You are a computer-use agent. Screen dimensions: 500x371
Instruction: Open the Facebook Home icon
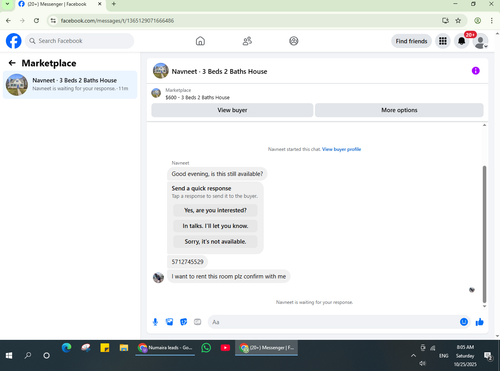(200, 41)
